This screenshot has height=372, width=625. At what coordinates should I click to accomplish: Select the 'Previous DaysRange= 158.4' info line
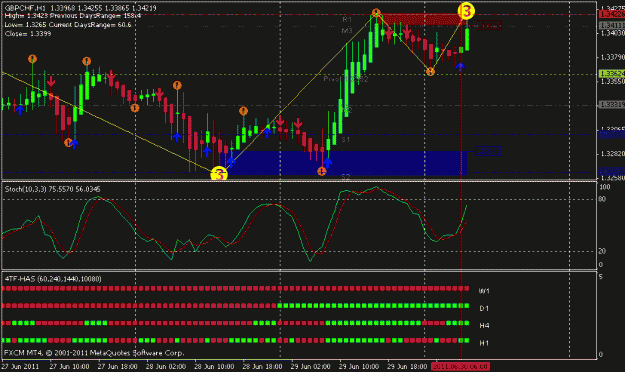click(96, 16)
